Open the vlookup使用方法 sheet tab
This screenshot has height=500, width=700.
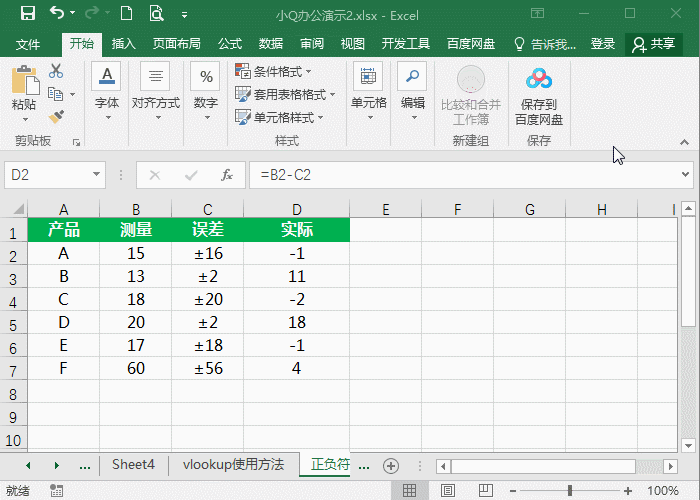pos(233,465)
